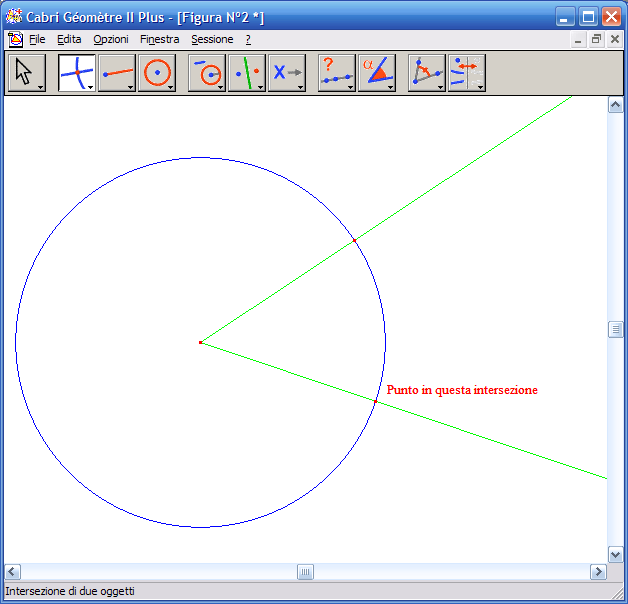The width and height of the screenshot is (628, 604).
Task: Click the Macro tool with X arrow
Action: coord(287,73)
